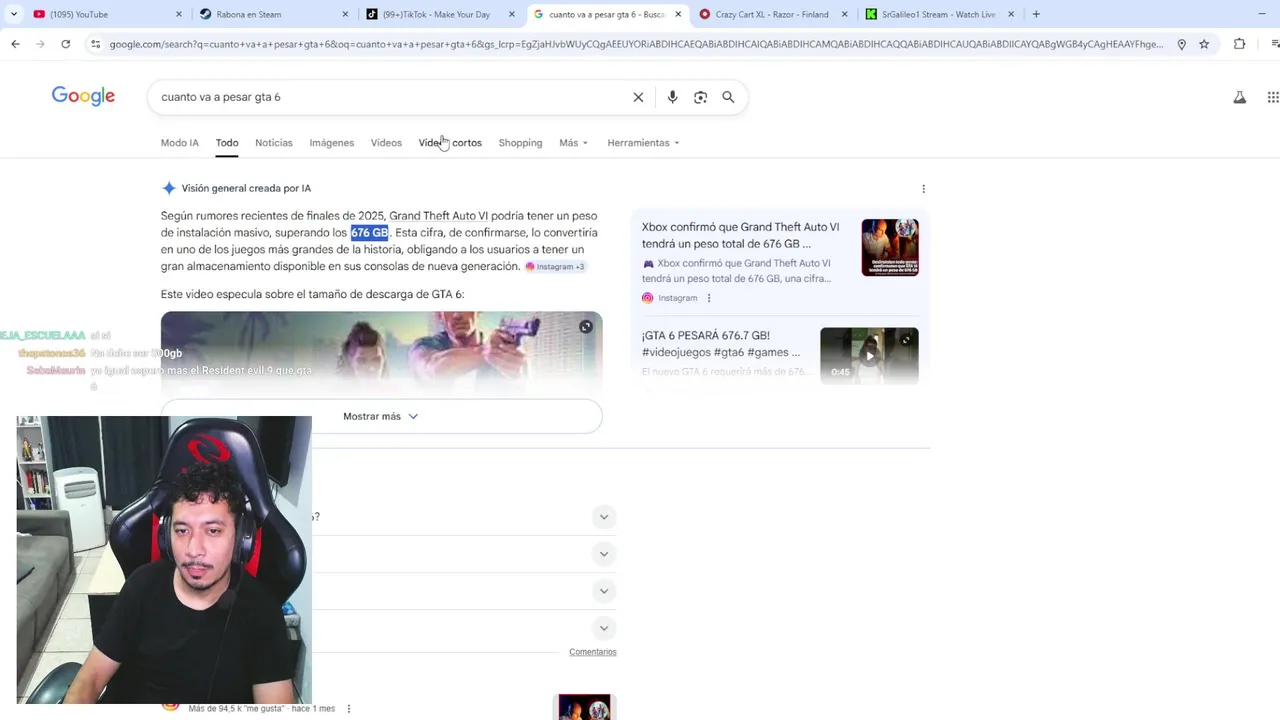
Task: Open the tab search dropdown arrow
Action: [x=13, y=14]
